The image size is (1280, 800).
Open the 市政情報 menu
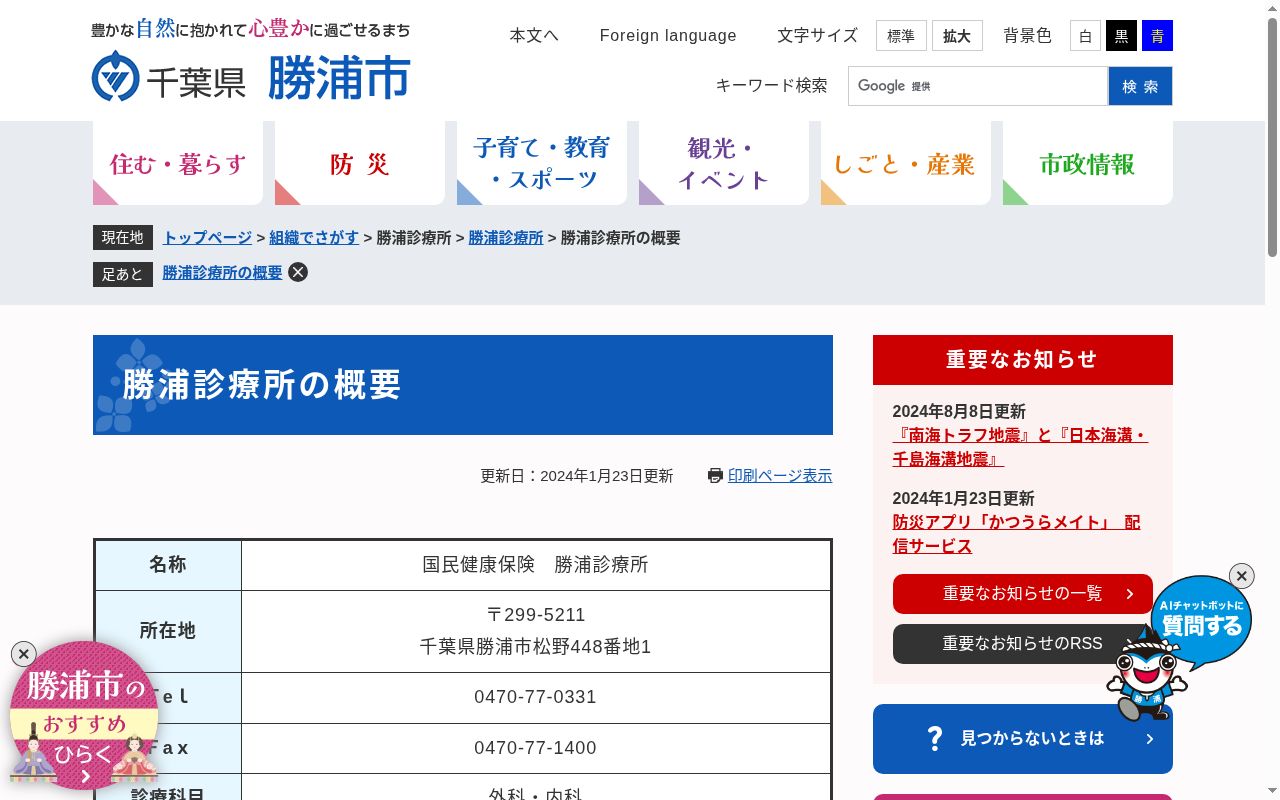click(1088, 163)
